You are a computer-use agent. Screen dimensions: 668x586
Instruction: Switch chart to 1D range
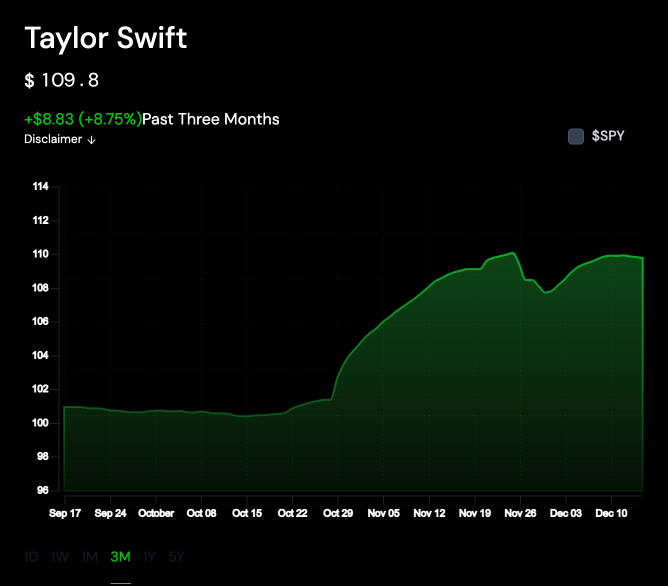[x=31, y=557]
